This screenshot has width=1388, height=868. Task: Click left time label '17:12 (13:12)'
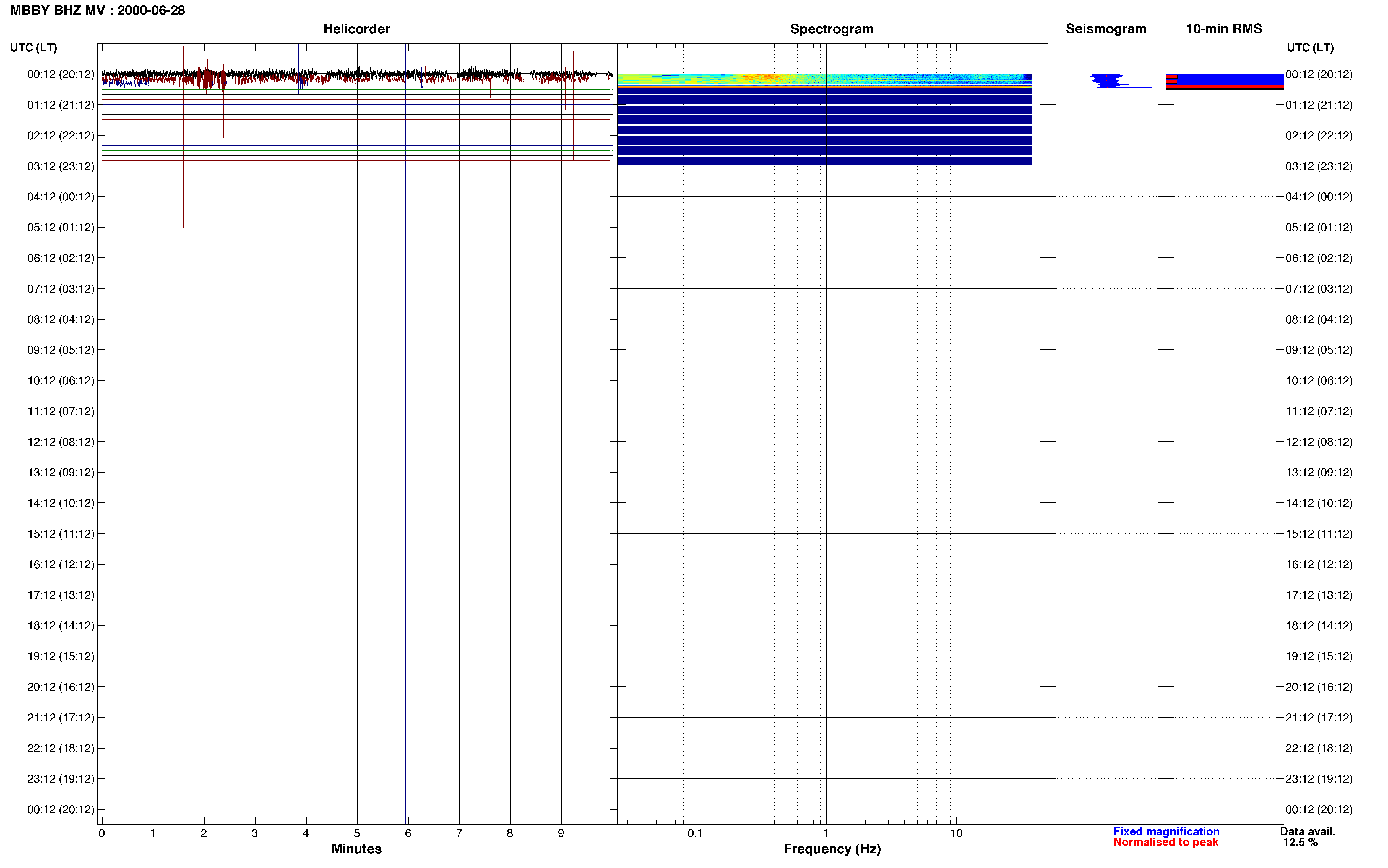(x=60, y=595)
